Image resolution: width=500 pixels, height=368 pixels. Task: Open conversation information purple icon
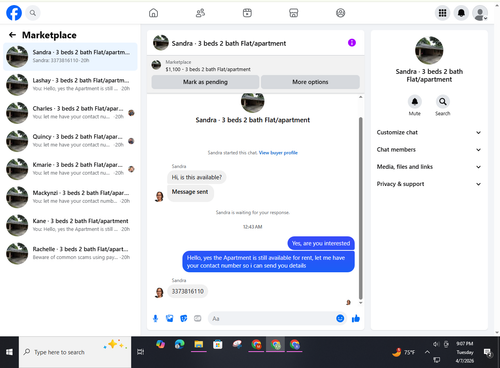click(x=352, y=43)
